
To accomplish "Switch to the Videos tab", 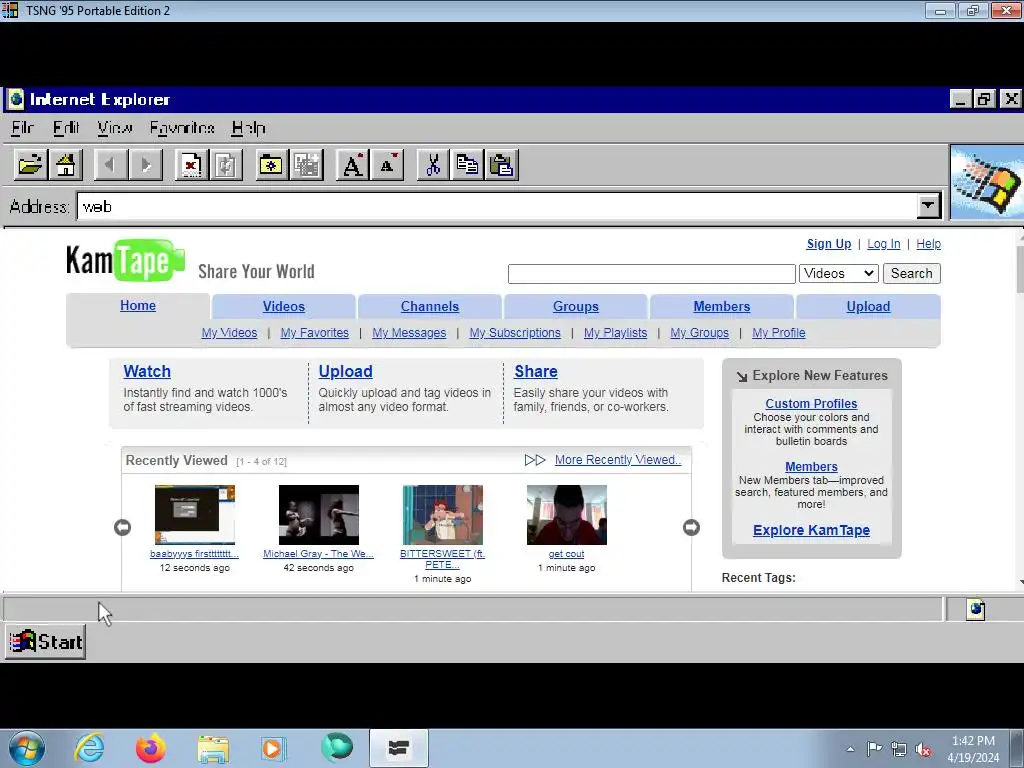I will click(x=283, y=306).
